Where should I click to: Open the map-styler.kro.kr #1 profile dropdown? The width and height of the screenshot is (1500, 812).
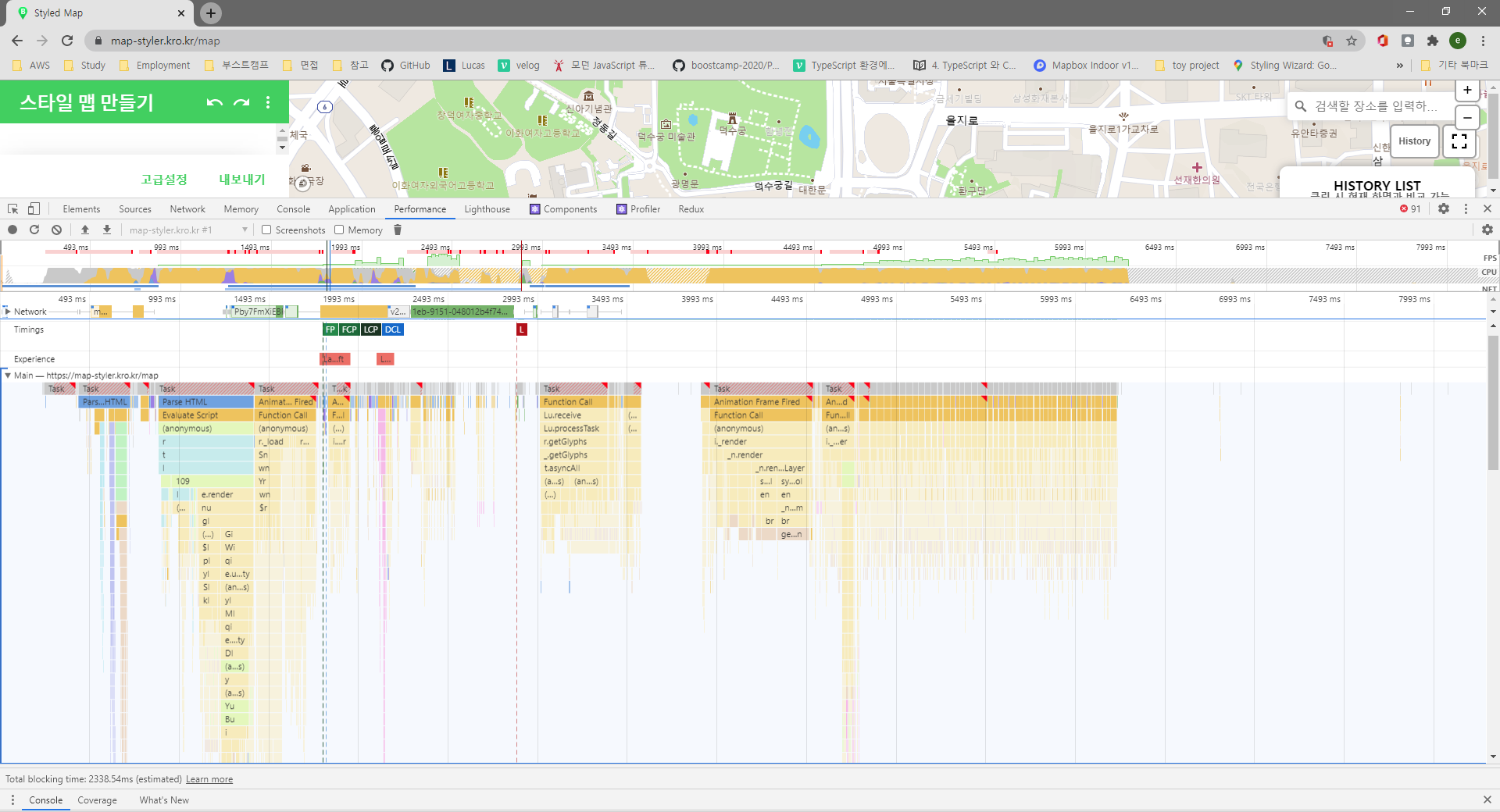tap(187, 230)
